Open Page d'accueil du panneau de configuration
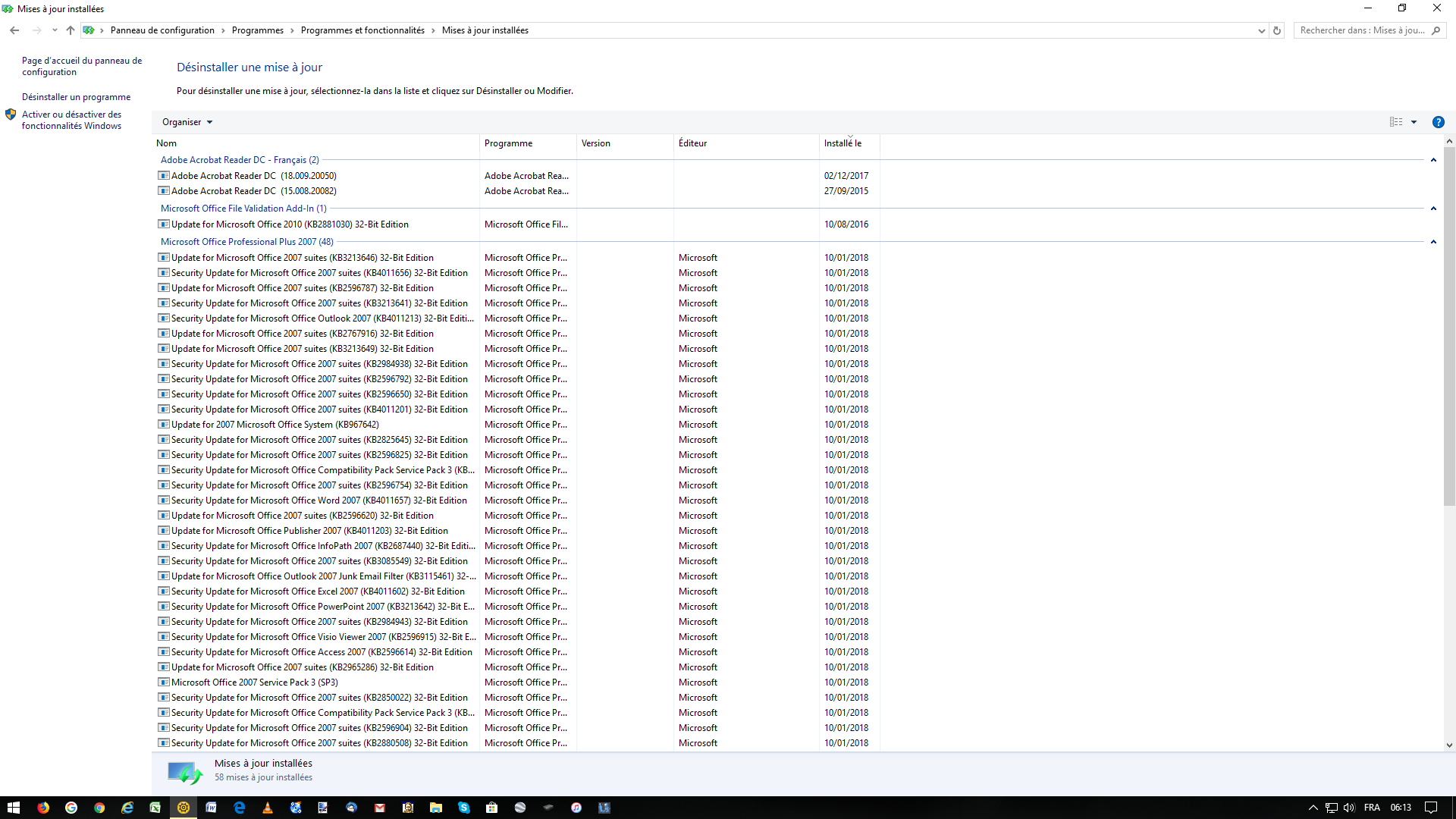This screenshot has height=819, width=1456. tap(82, 66)
